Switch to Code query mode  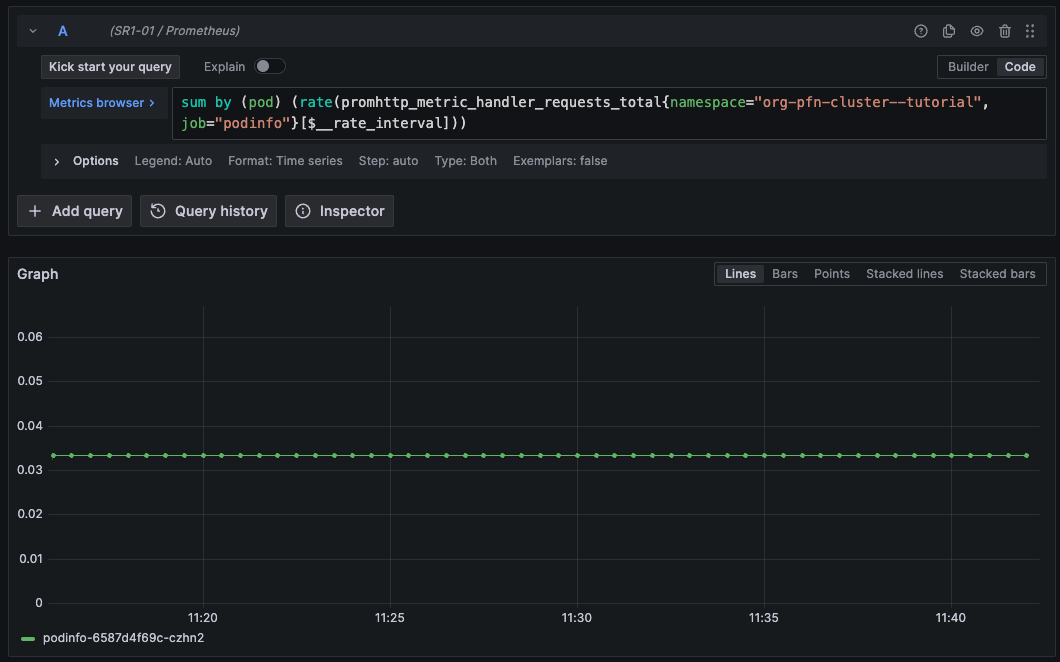1020,67
